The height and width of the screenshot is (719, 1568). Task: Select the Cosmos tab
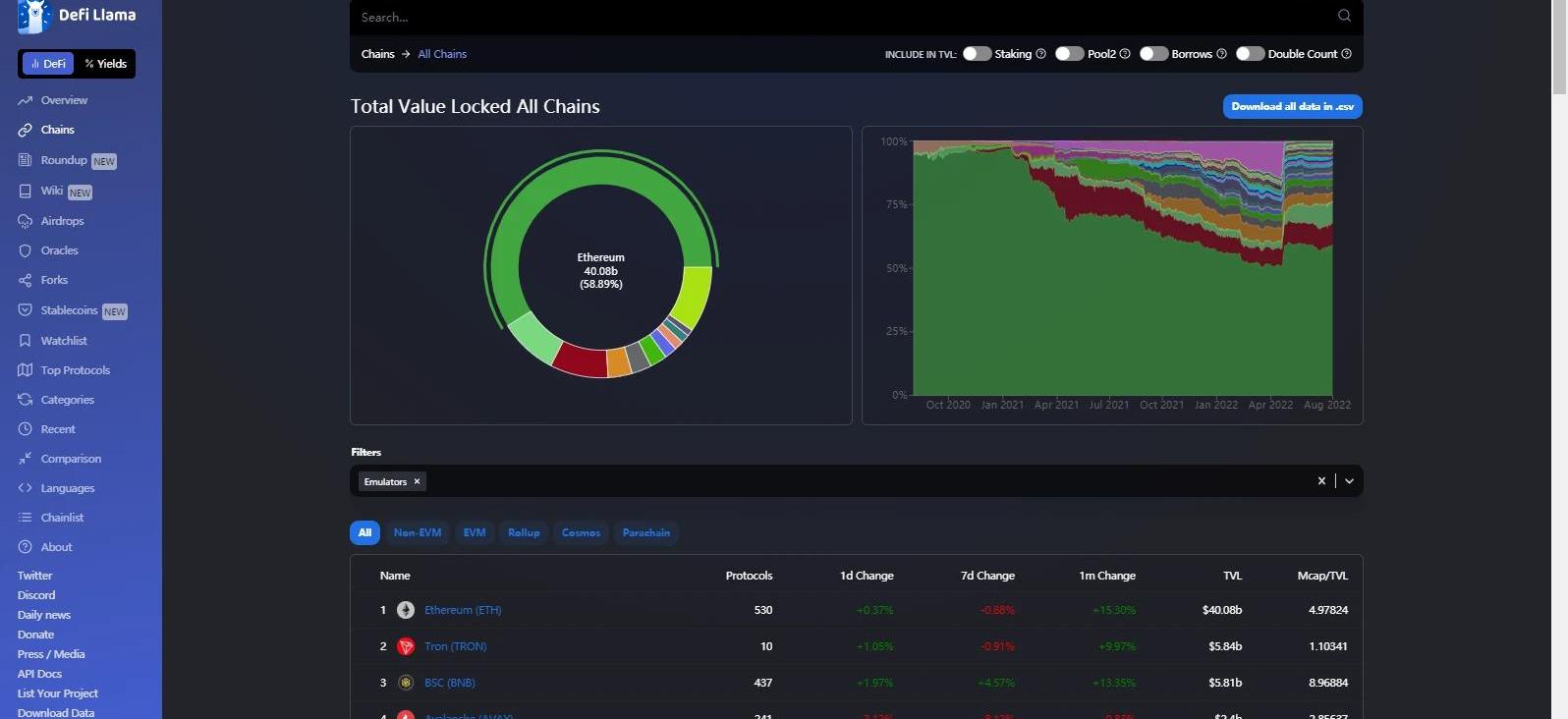581,532
